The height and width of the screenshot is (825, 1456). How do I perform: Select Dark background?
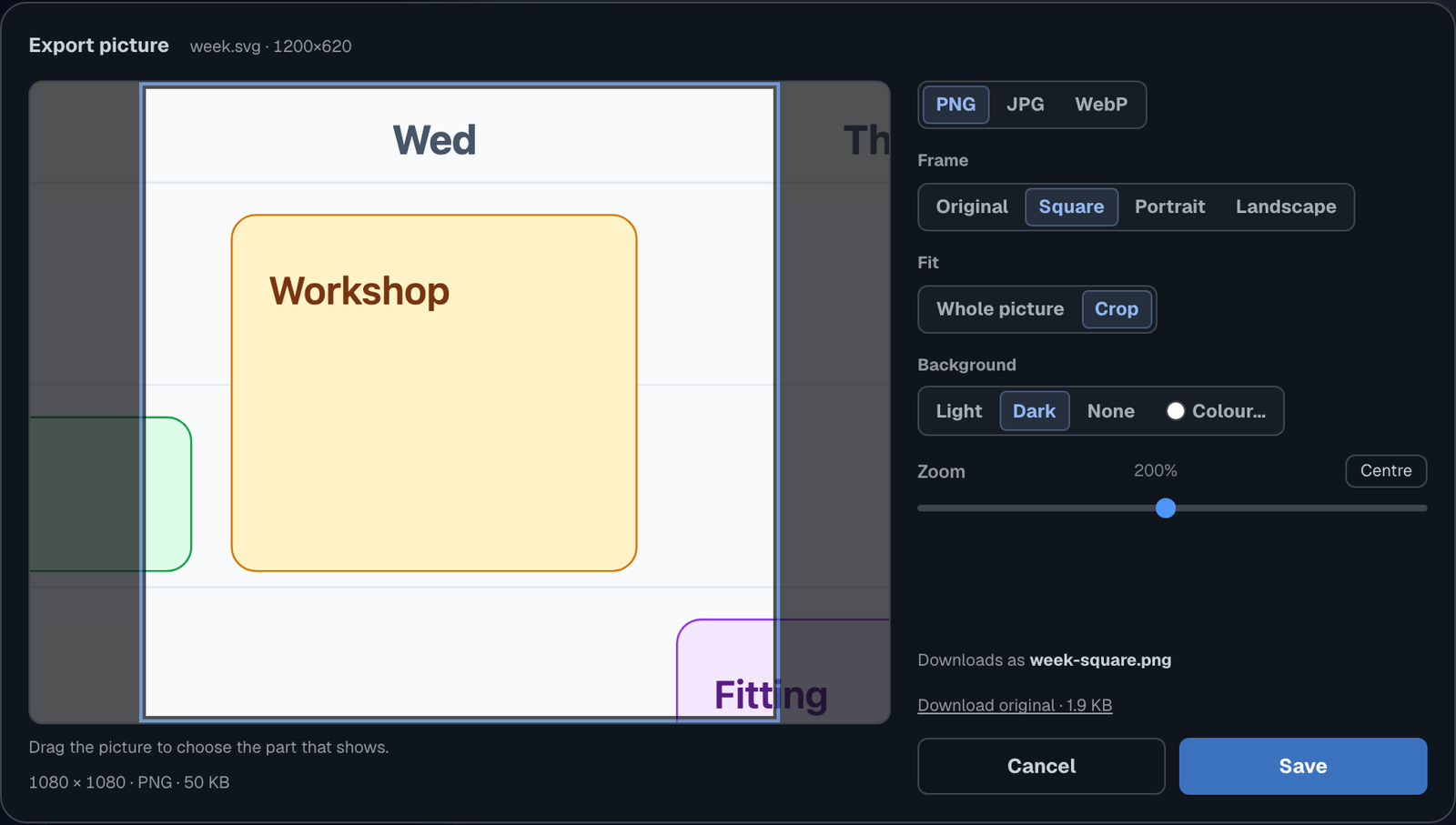[x=1035, y=411]
